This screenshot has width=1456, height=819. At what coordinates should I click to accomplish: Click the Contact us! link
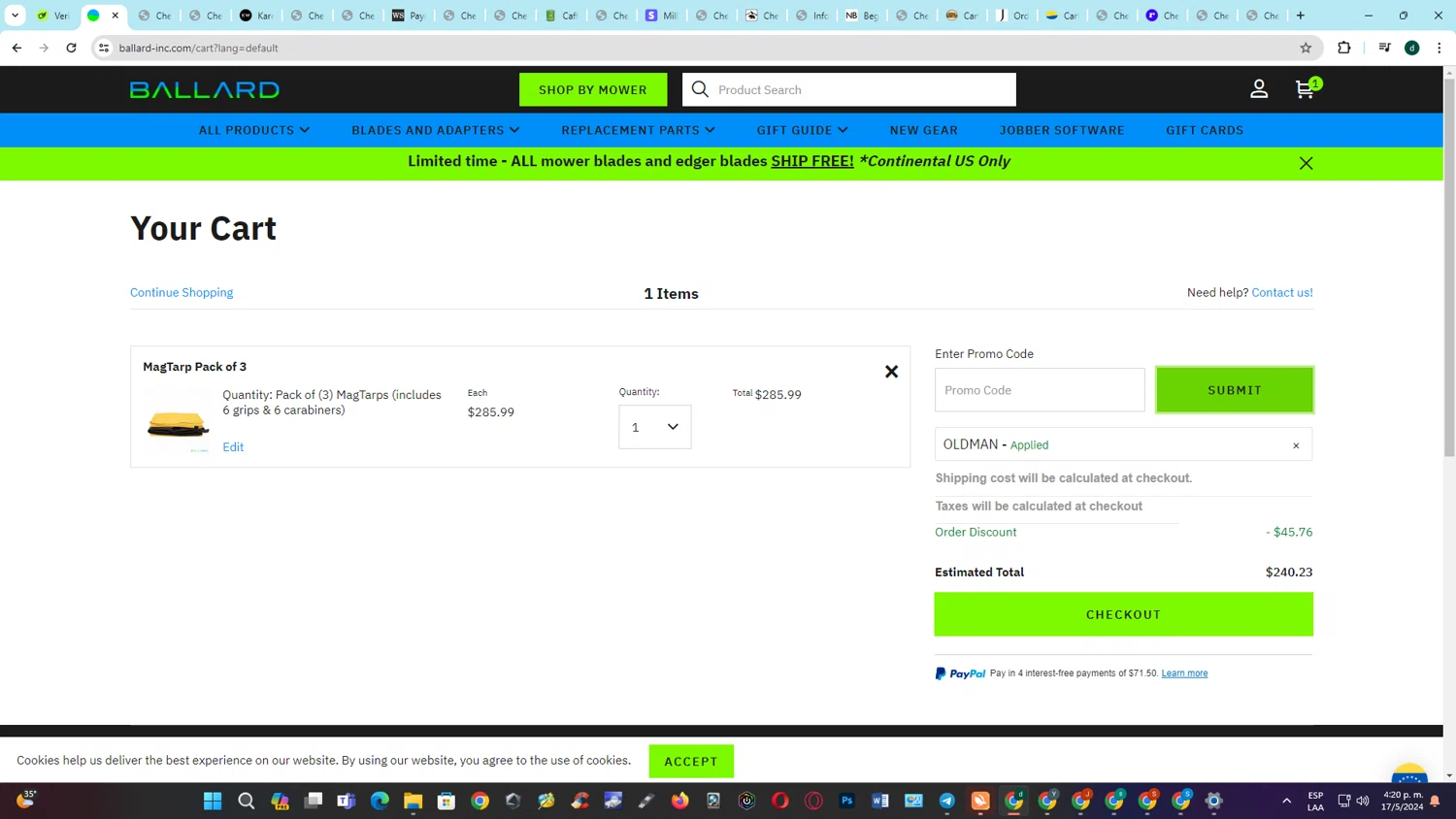pos(1282,292)
